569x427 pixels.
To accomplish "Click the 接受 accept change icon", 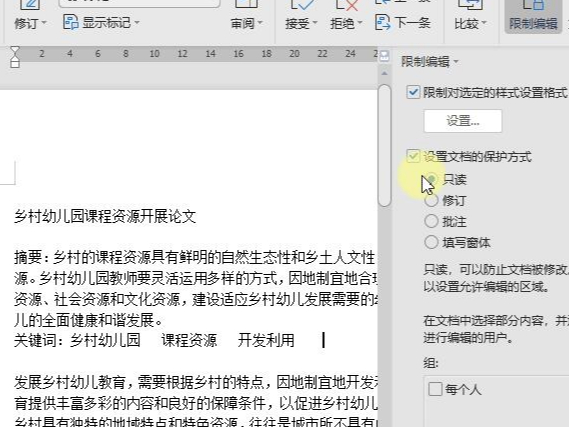I will click(x=302, y=4).
